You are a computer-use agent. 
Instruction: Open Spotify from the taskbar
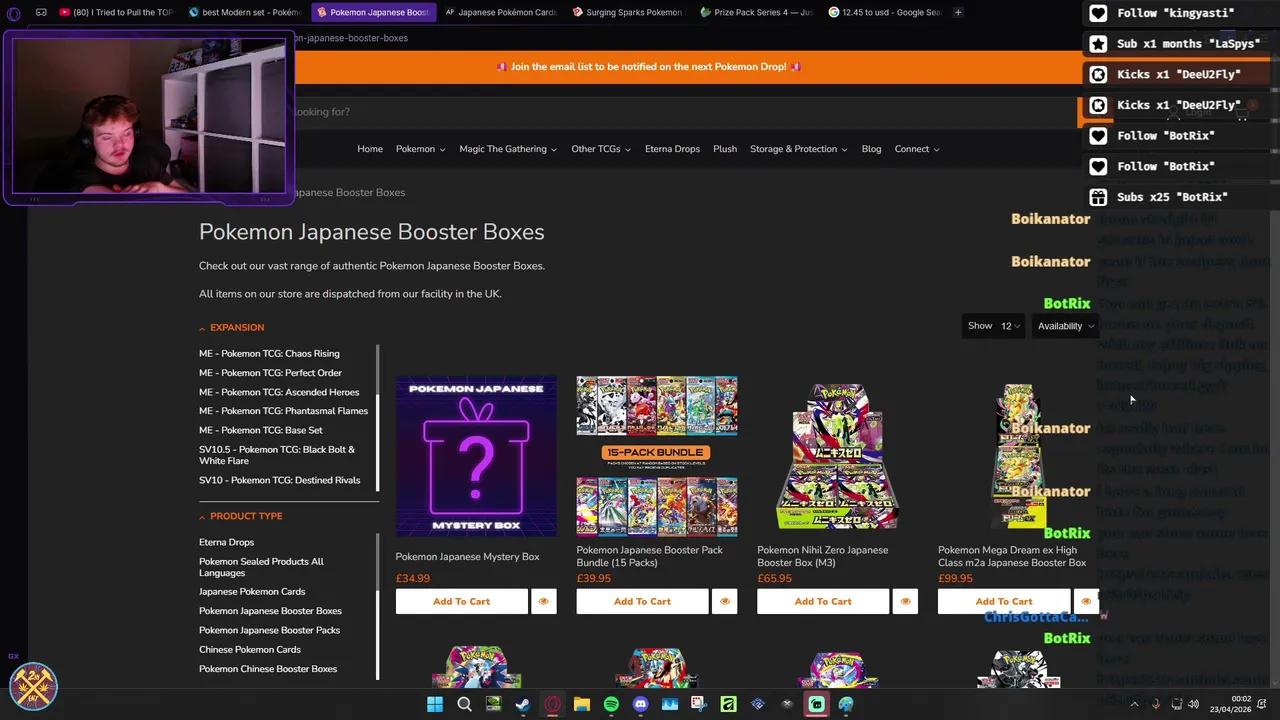coord(611,705)
